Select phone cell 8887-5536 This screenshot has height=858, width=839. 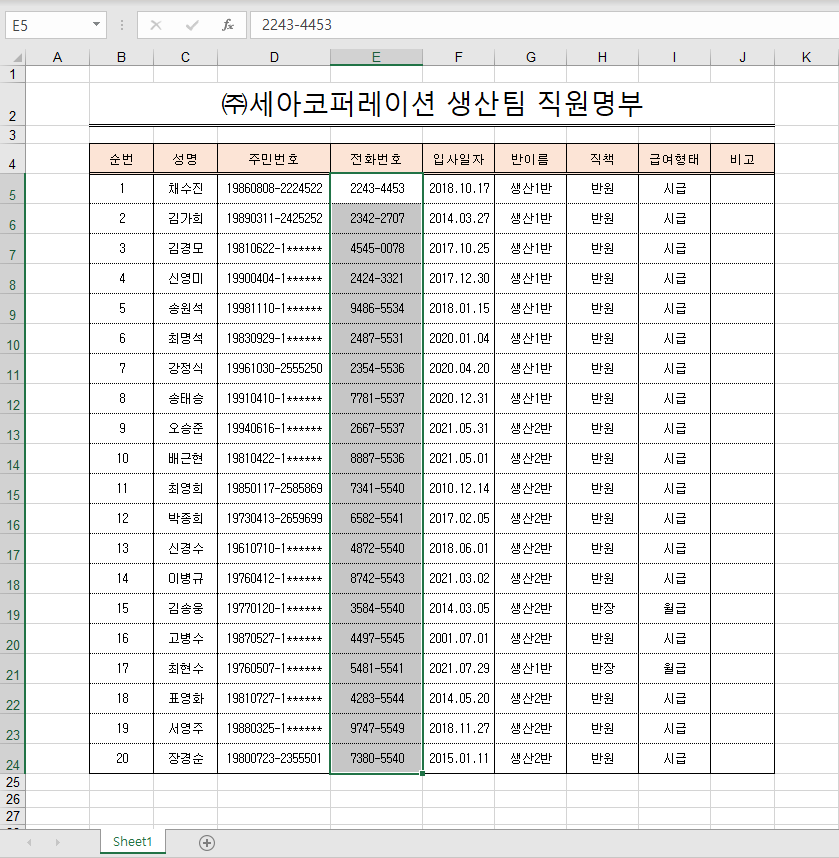coord(377,459)
